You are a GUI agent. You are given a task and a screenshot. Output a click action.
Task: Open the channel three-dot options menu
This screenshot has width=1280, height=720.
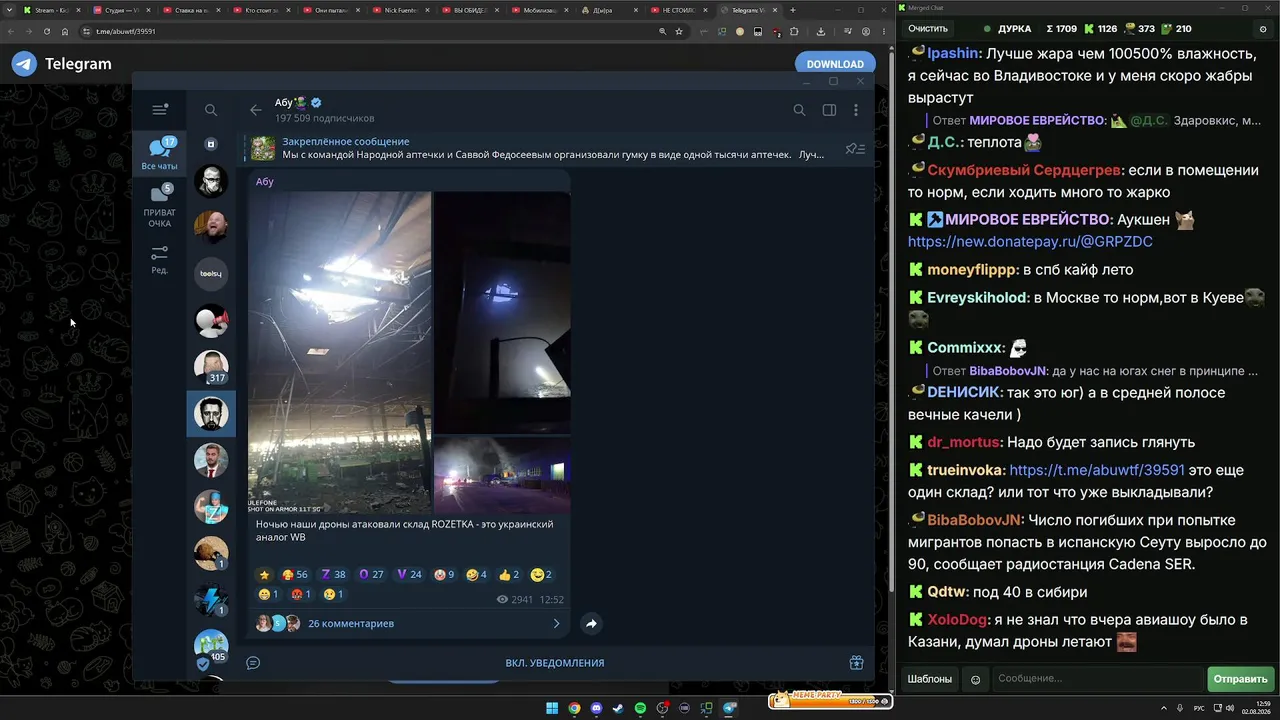coord(856,110)
